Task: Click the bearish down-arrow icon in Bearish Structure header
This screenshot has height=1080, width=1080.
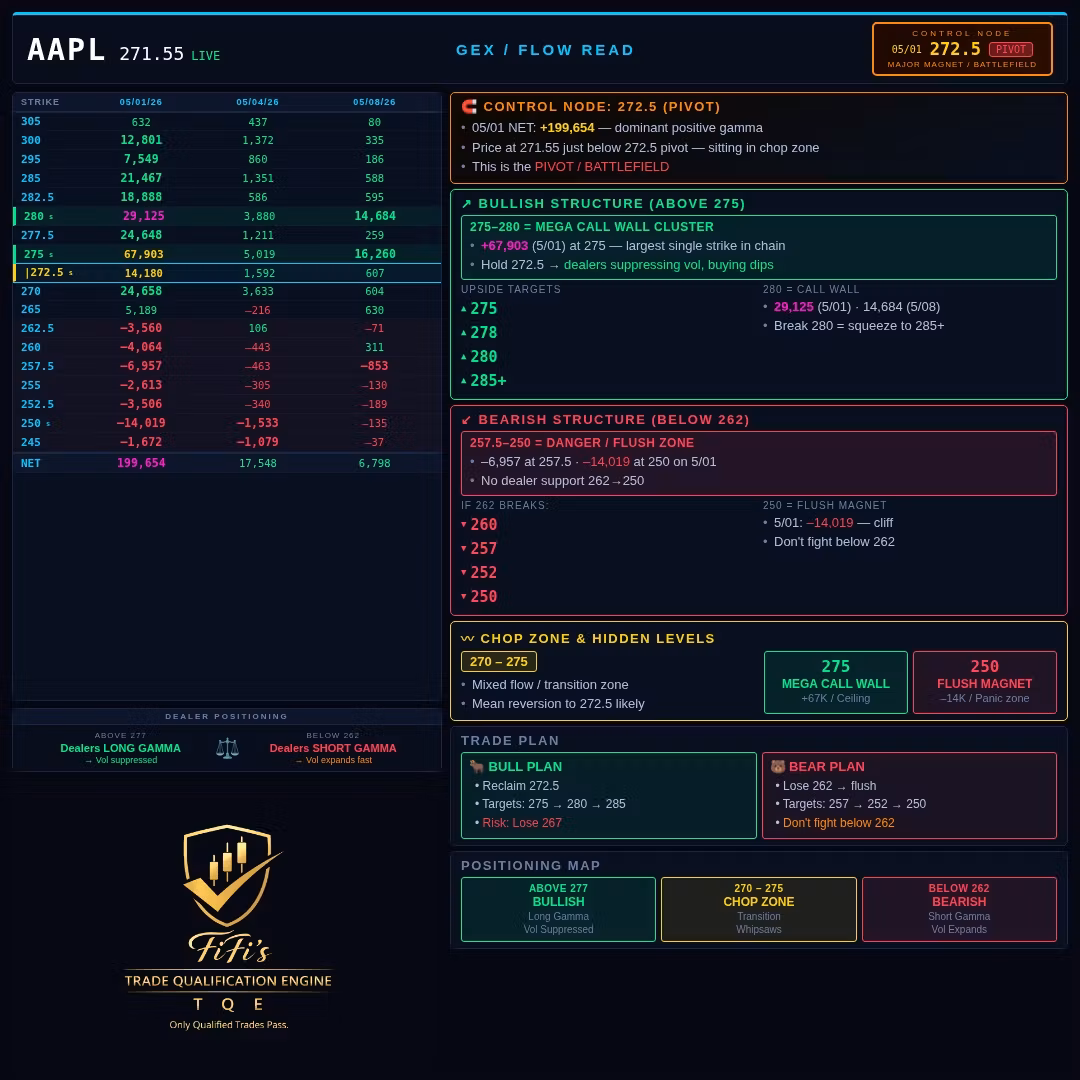Action: pyautogui.click(x=466, y=419)
